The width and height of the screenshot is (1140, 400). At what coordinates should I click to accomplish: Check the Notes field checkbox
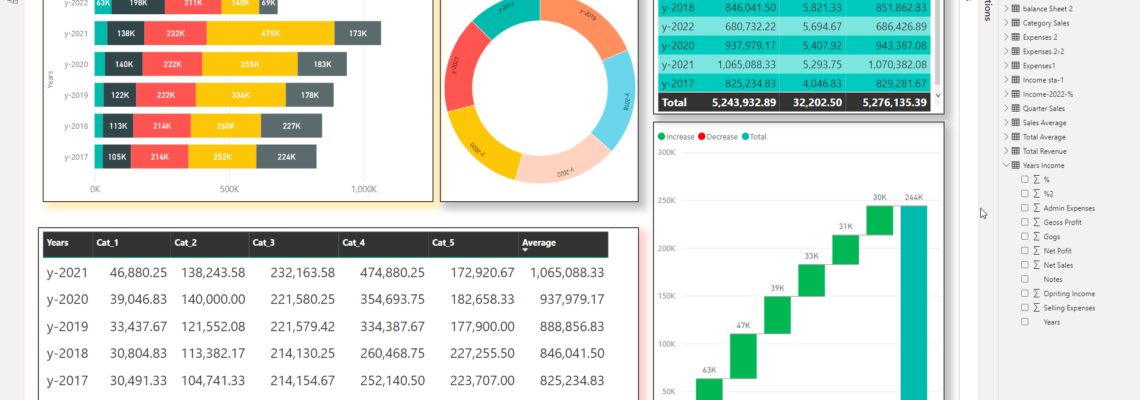pos(1024,279)
